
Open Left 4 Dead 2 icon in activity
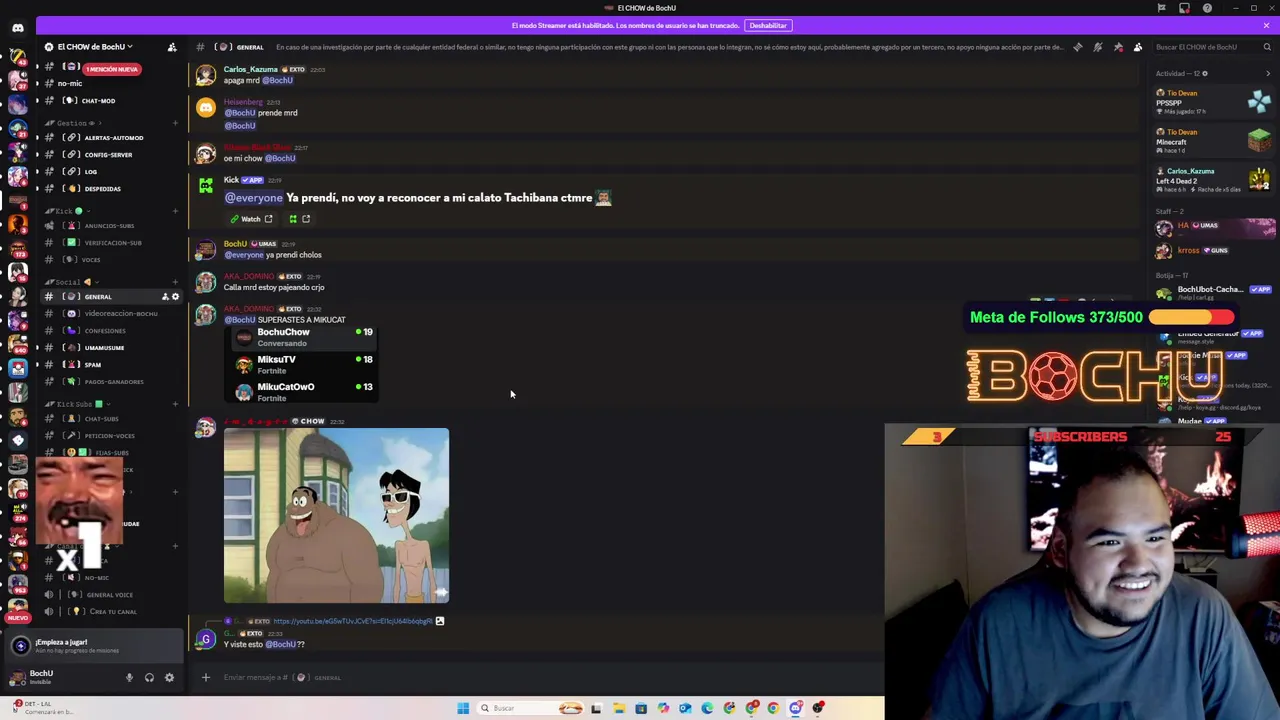tap(1259, 179)
